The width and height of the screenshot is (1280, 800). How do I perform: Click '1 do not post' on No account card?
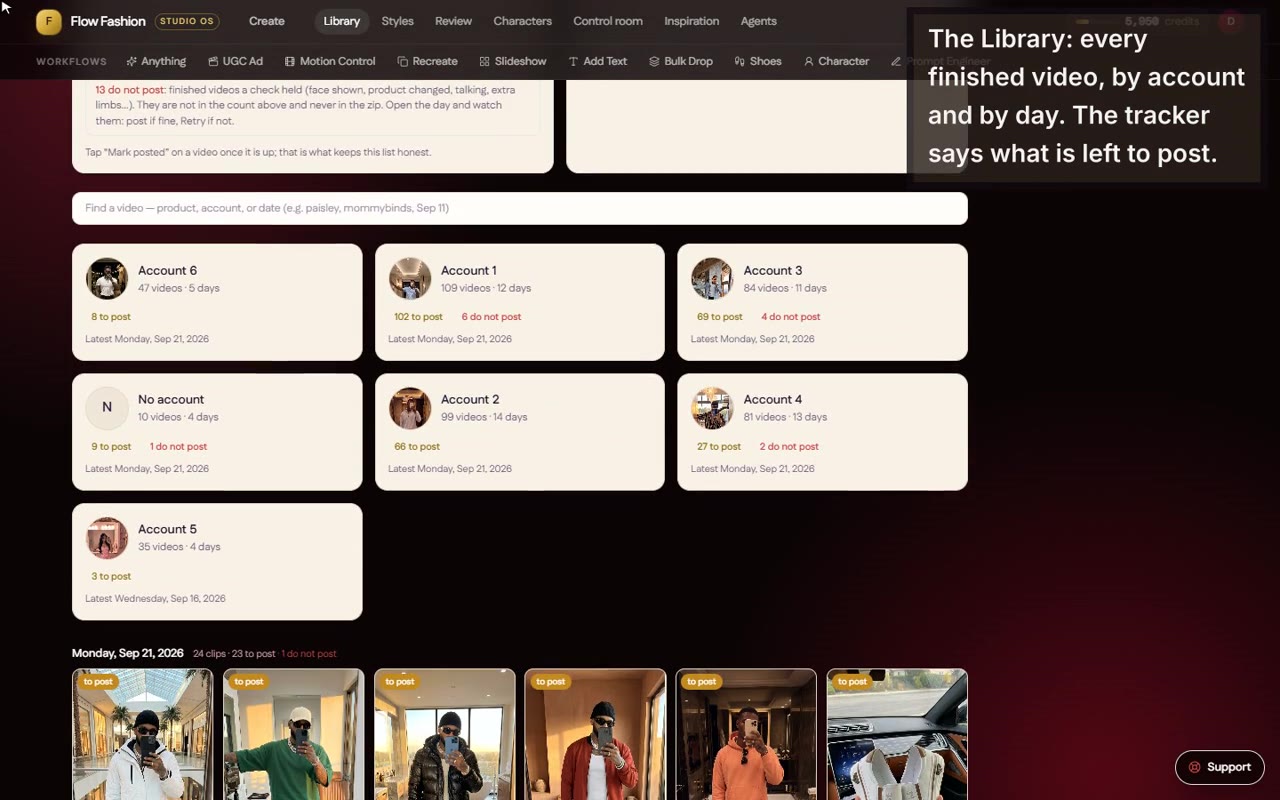point(178,447)
